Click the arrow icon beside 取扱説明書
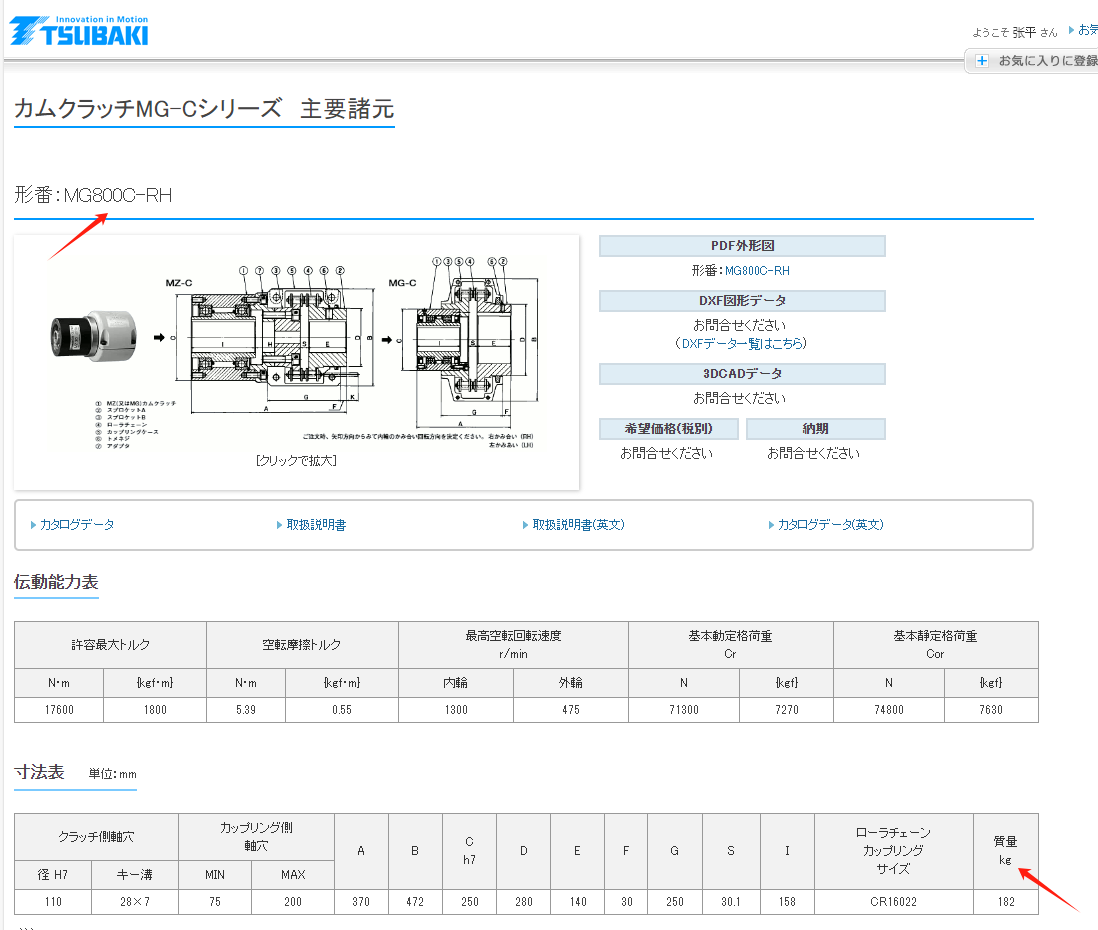The height and width of the screenshot is (930, 1098). (280, 524)
